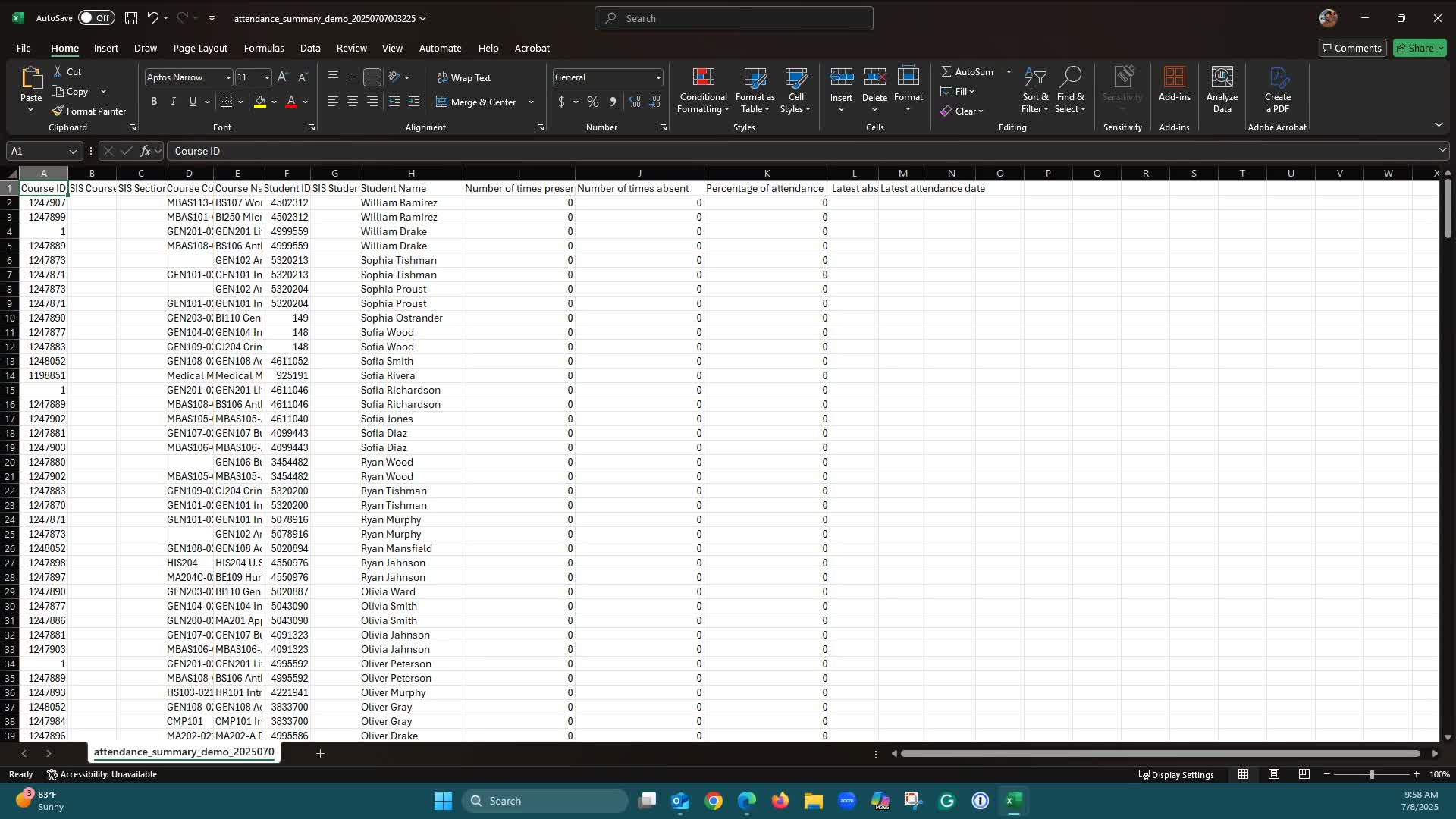Viewport: 1456px width, 819px height.
Task: Open the Name Box dropdown arrow
Action: 73,151
